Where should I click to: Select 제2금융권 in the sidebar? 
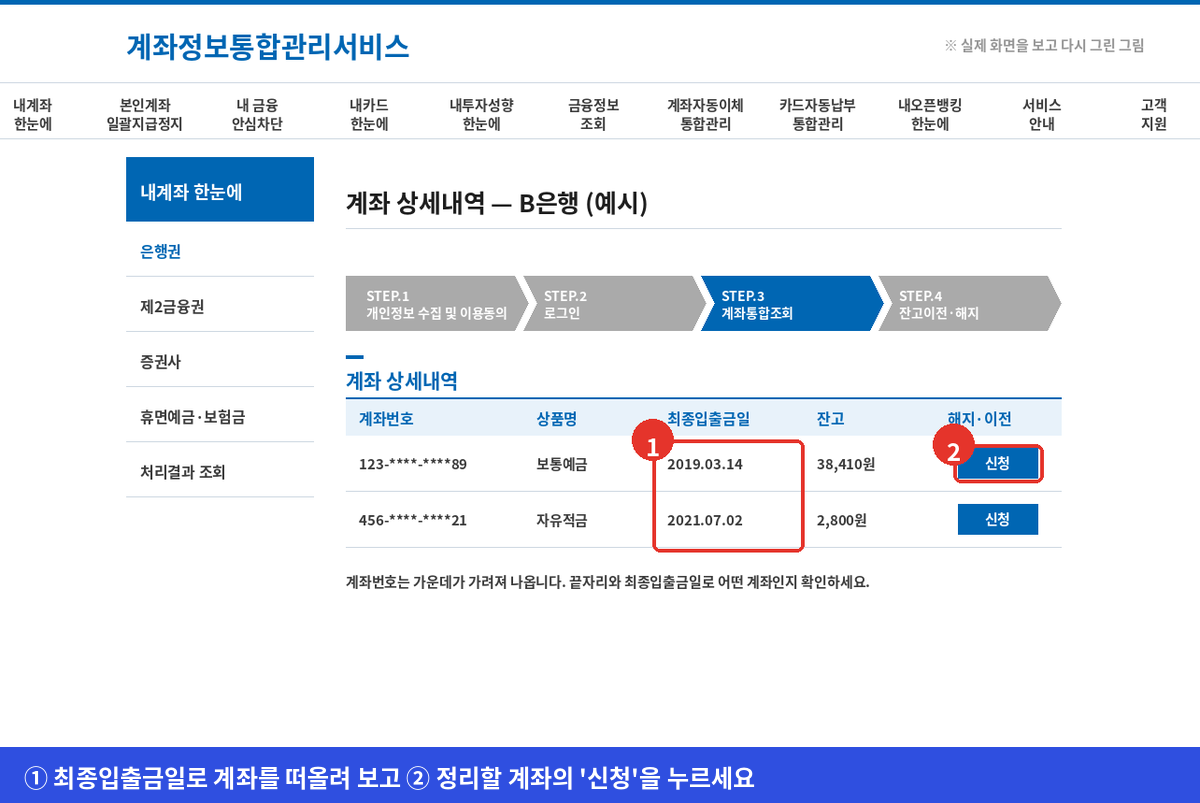click(x=220, y=307)
